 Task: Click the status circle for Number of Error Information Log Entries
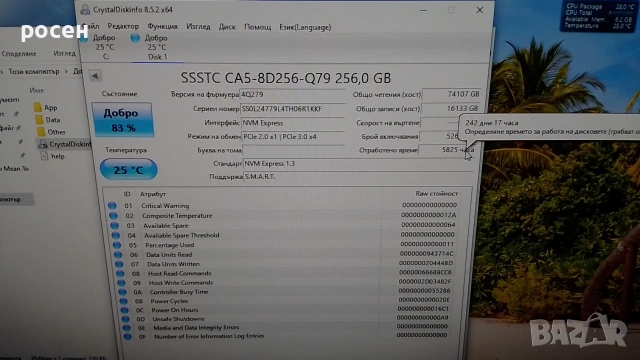[x=128, y=336]
